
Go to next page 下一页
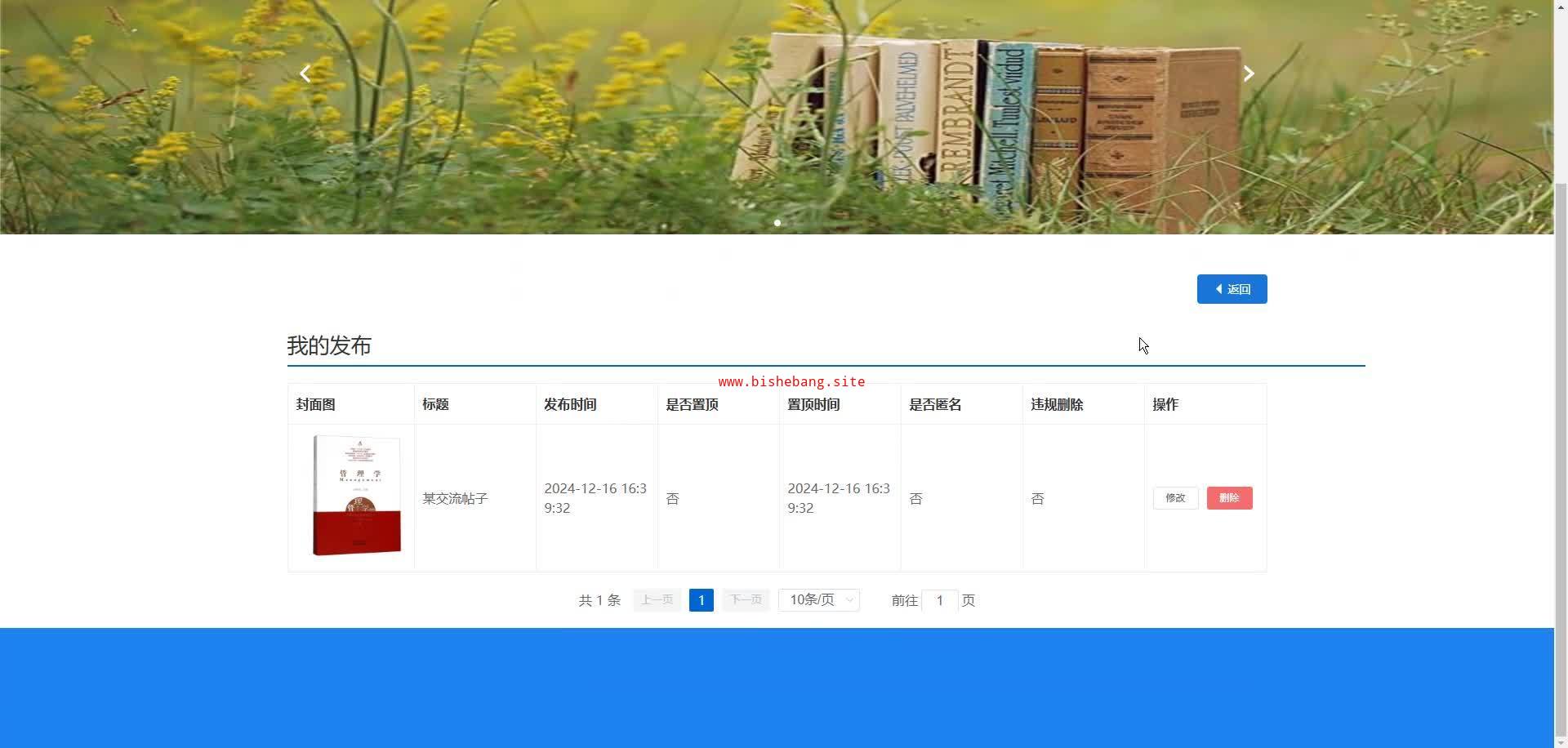[746, 600]
